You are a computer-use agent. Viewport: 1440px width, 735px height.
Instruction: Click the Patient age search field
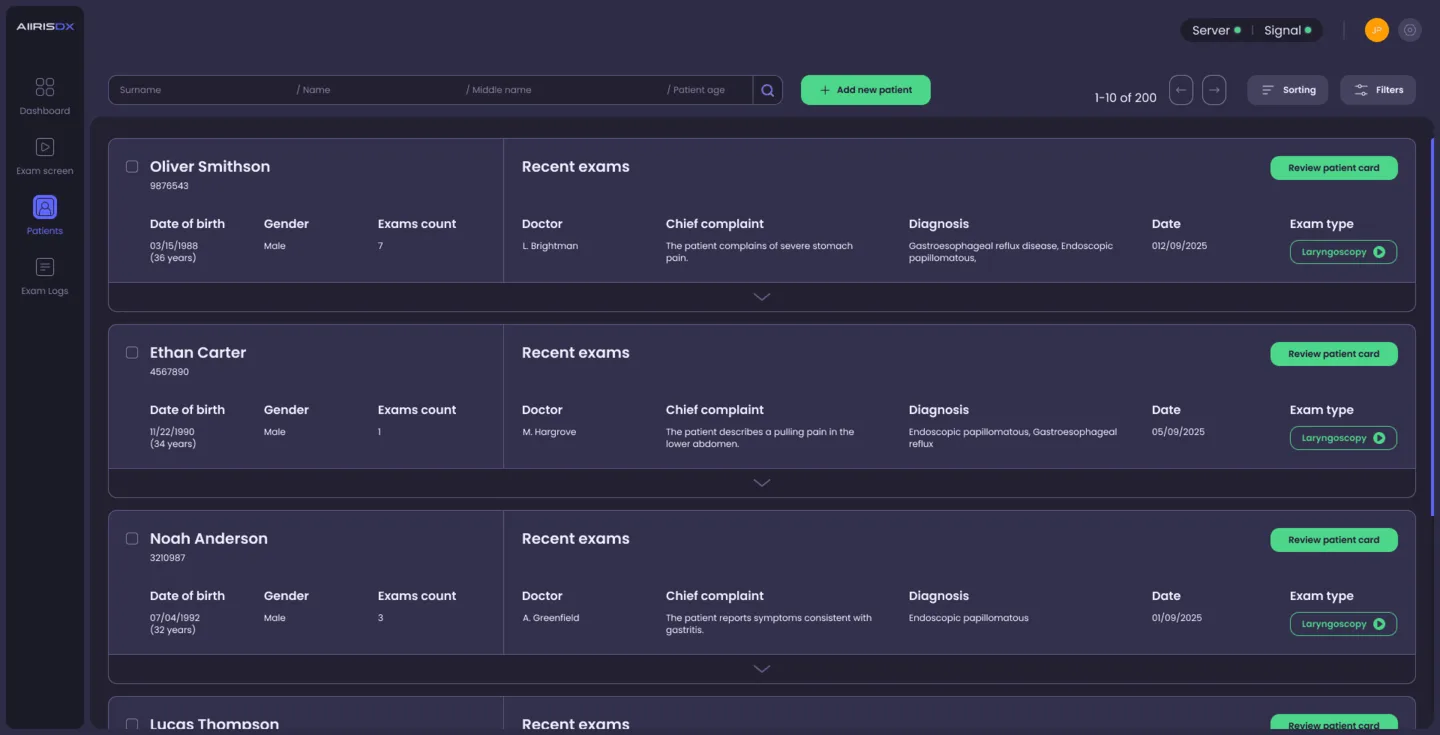[708, 90]
